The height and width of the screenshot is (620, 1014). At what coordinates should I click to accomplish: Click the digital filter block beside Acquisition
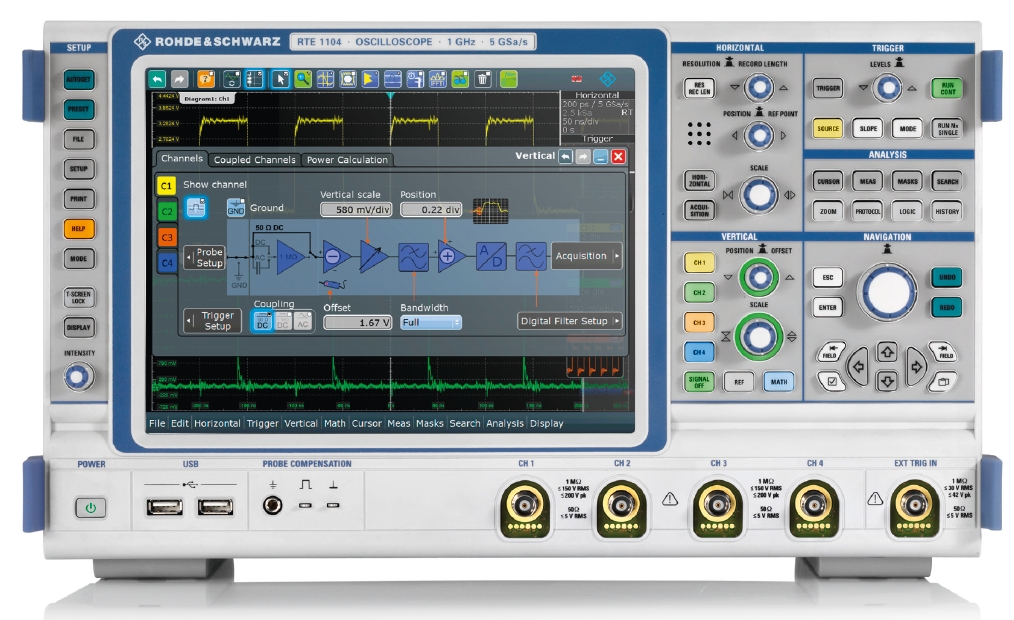point(531,256)
